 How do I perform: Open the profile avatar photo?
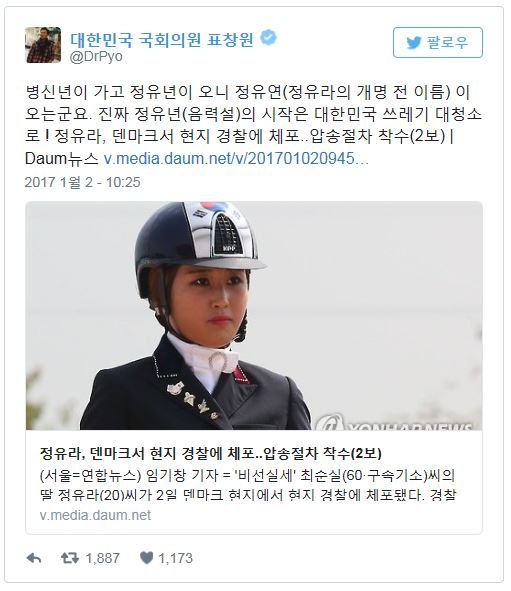(x=43, y=45)
